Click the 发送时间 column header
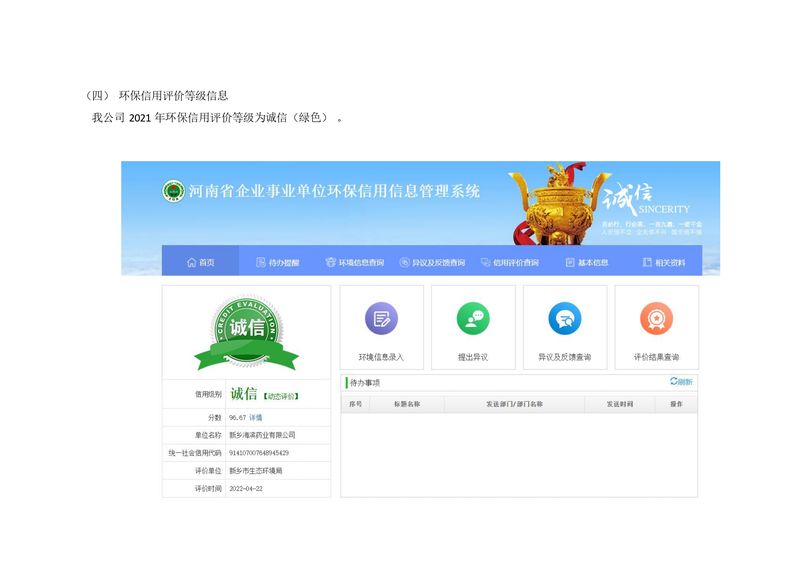The image size is (800, 565). pos(620,404)
